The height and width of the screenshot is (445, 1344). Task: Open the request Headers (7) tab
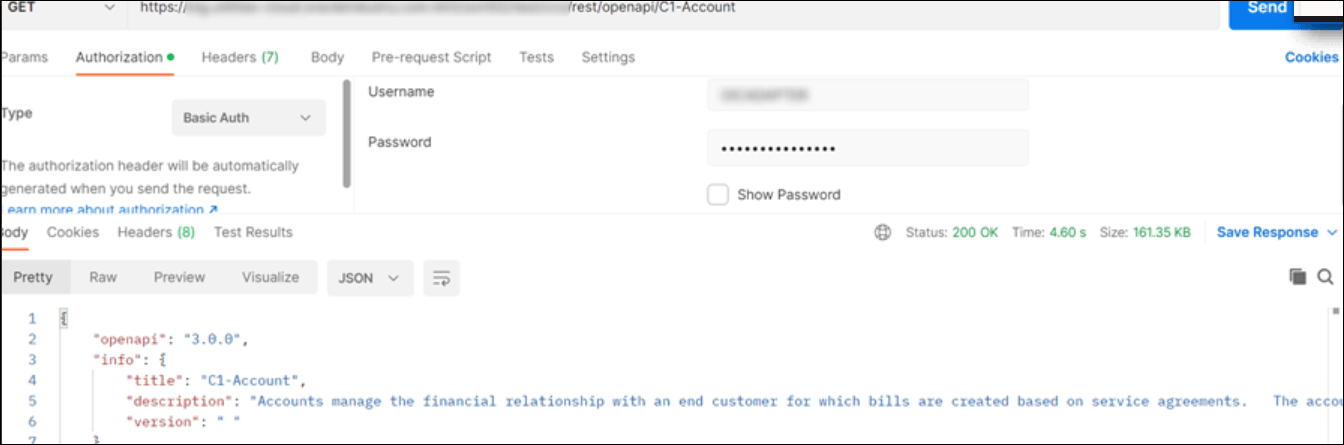tap(240, 57)
